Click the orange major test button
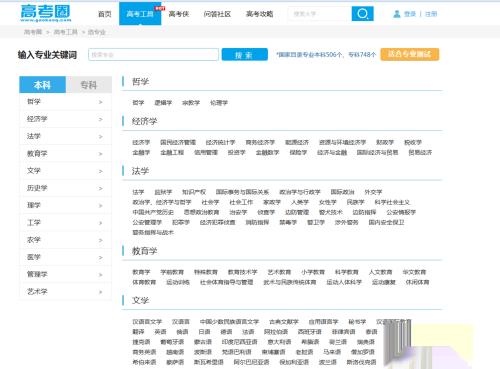This screenshot has height=369, width=500. 410,54
